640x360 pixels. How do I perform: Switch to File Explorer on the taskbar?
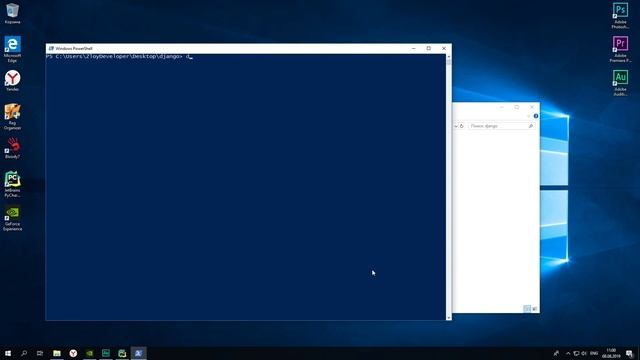57,353
